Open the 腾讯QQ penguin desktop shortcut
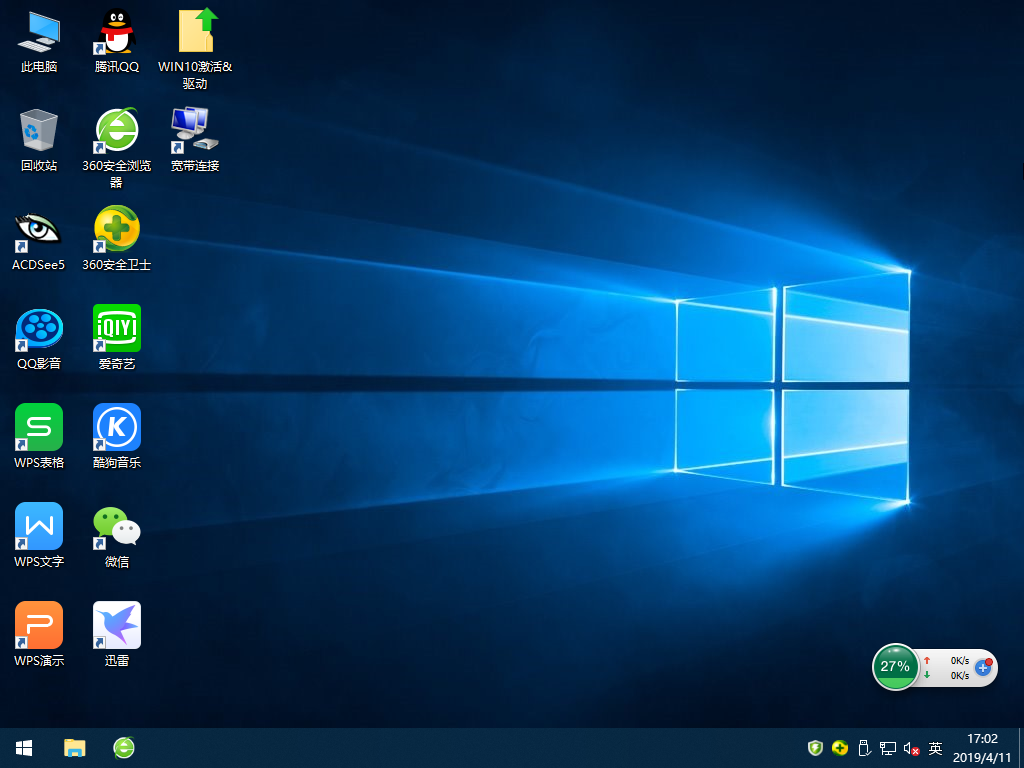The height and width of the screenshot is (768, 1024). click(x=117, y=32)
